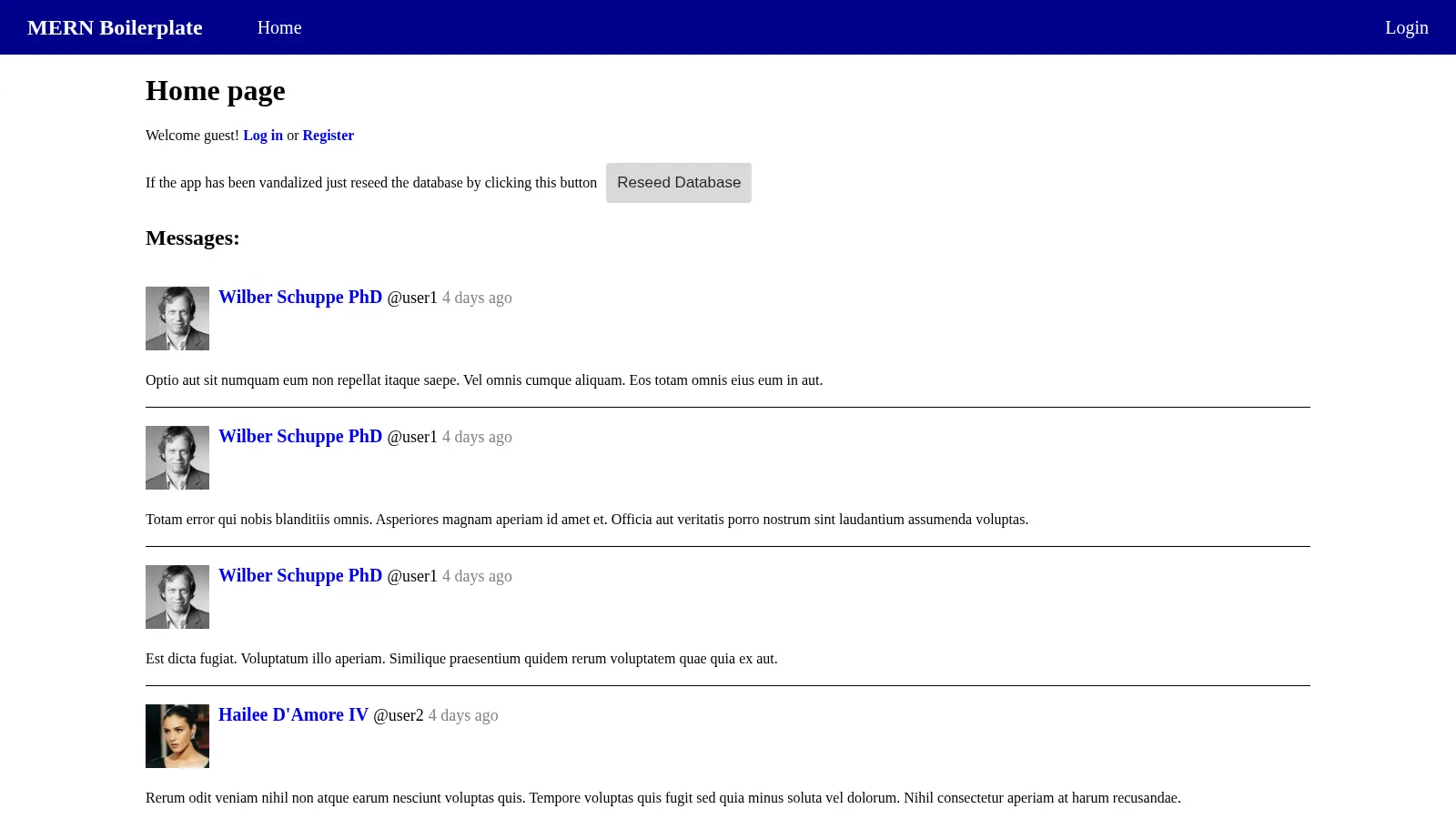Screen dimensions: 1456x819
Task: Select 4 days ago next to @user2
Action: tap(463, 715)
